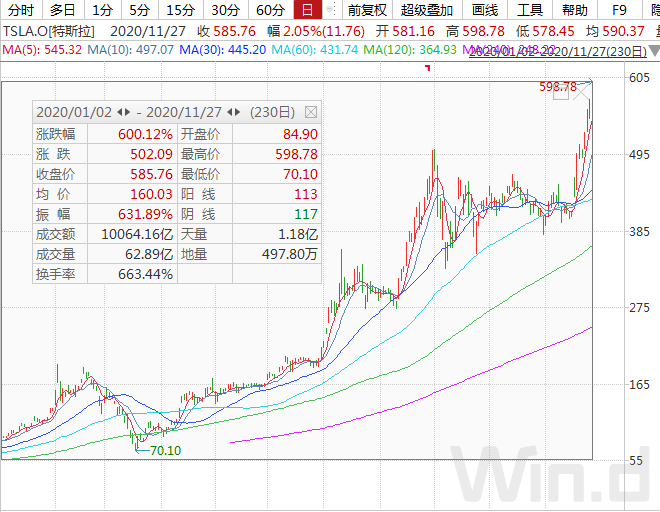Image resolution: width=660 pixels, height=512 pixels.
Task: Click the X icon at the chart's top-right corner
Action: point(582,91)
